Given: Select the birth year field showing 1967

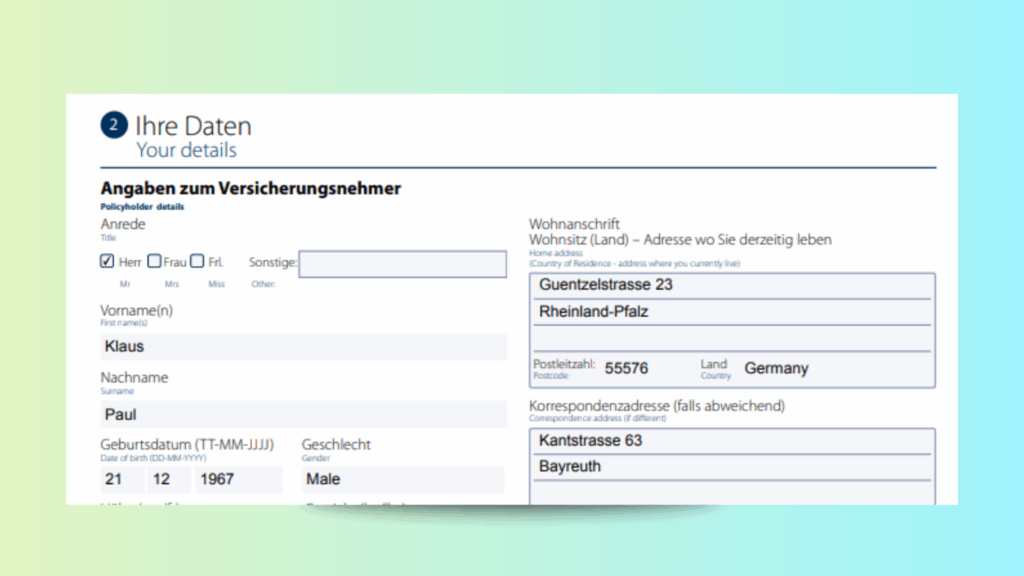Looking at the screenshot, I should point(238,479).
